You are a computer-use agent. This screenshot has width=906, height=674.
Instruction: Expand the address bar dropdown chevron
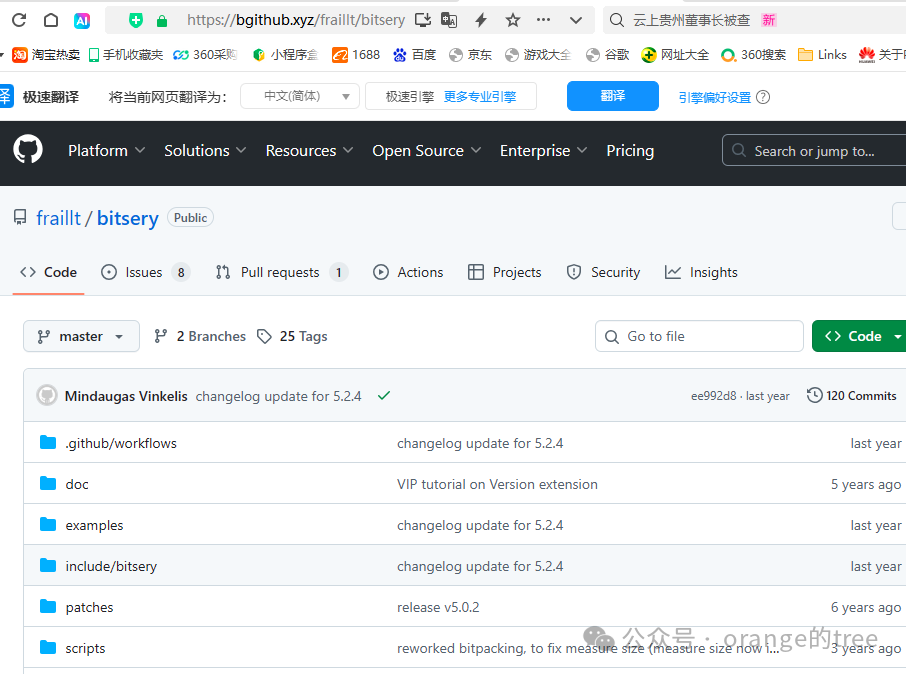(575, 20)
